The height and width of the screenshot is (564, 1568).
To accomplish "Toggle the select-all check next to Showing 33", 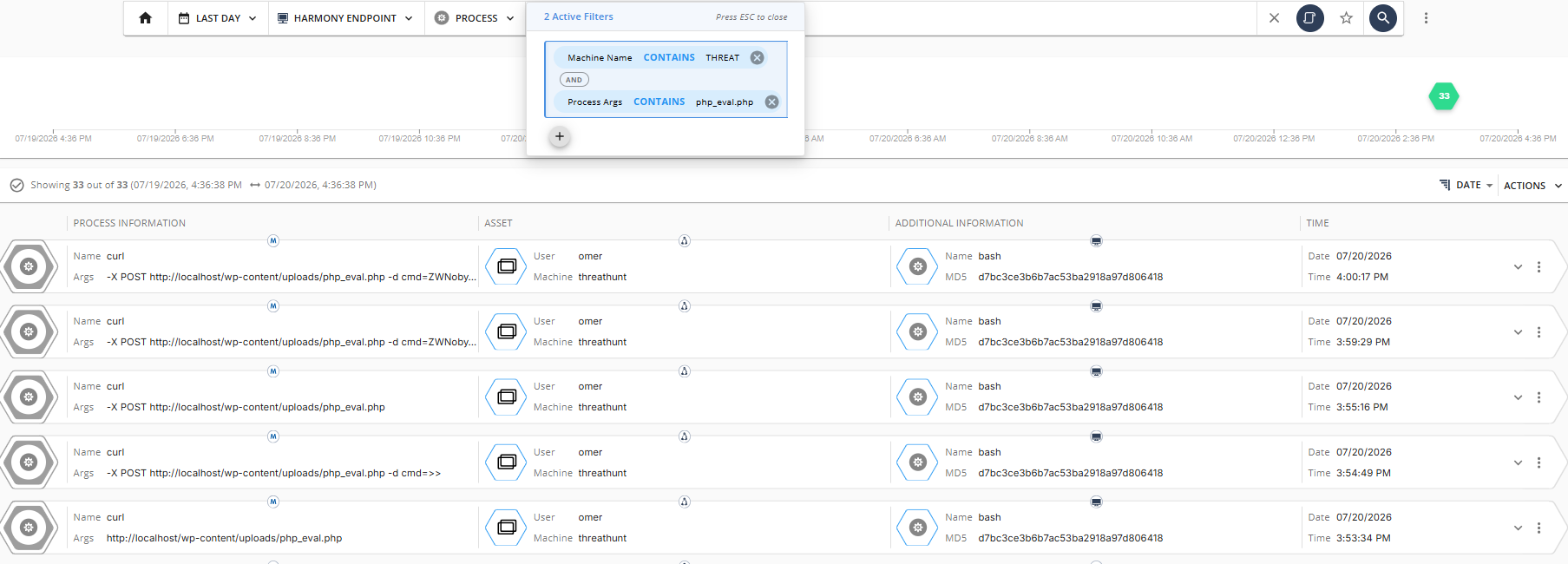I will (16, 185).
